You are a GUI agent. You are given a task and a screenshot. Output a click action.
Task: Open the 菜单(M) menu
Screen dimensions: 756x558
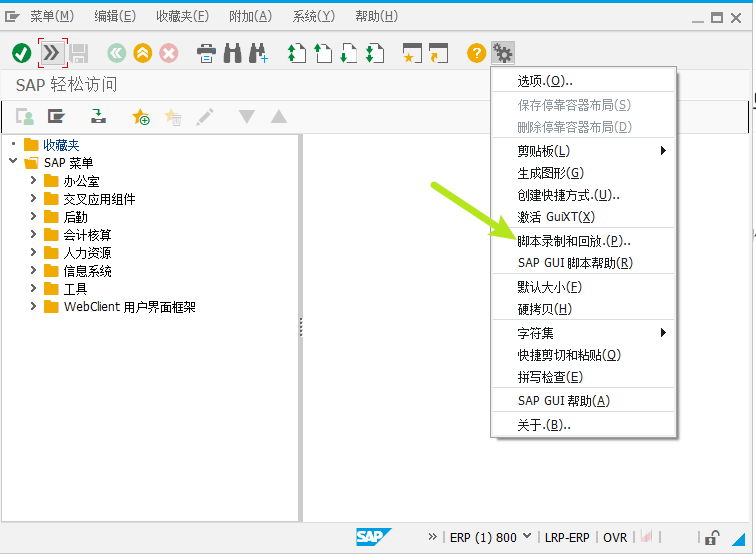[52, 17]
